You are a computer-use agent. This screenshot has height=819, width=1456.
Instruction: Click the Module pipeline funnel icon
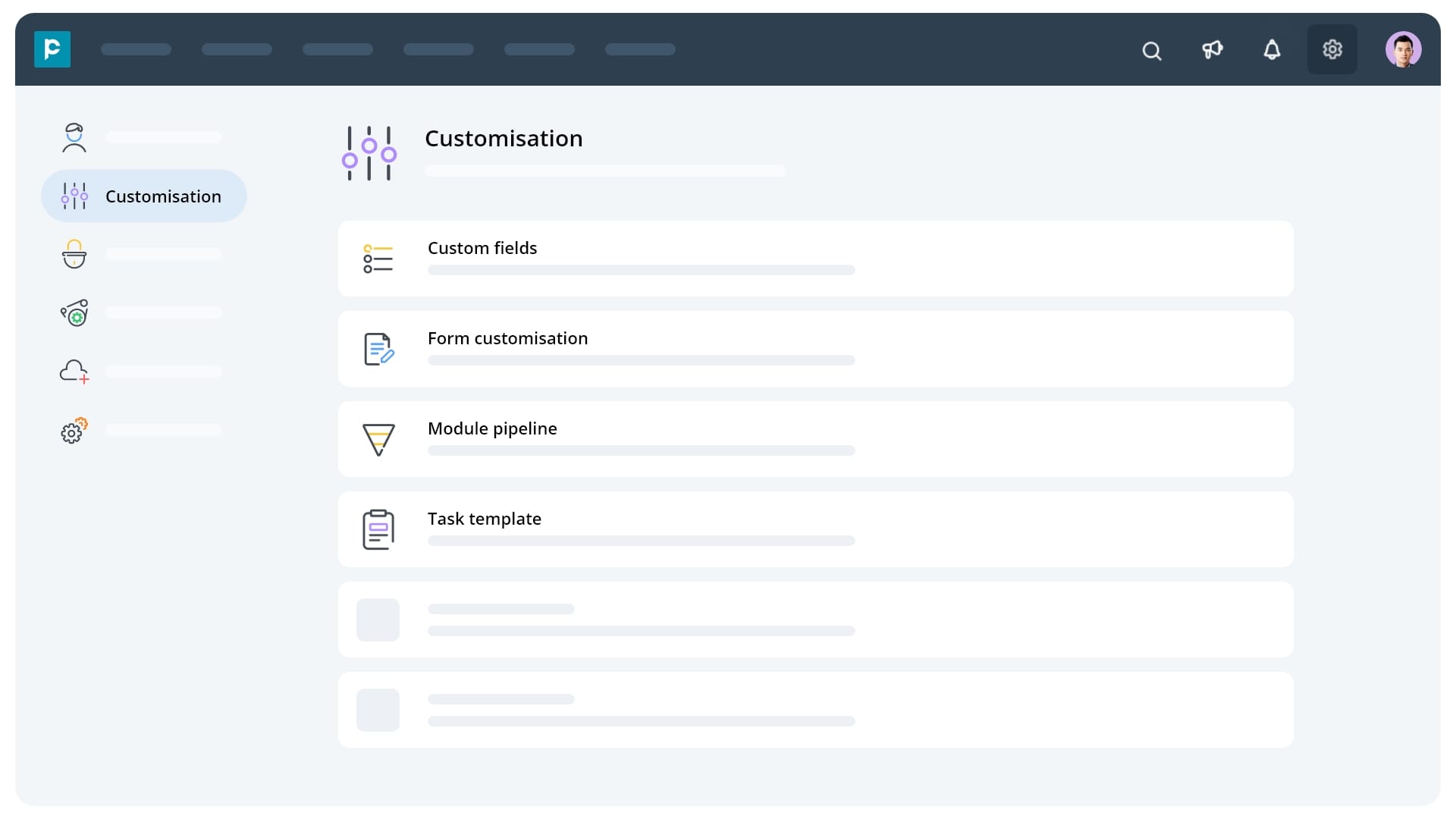pos(378,439)
